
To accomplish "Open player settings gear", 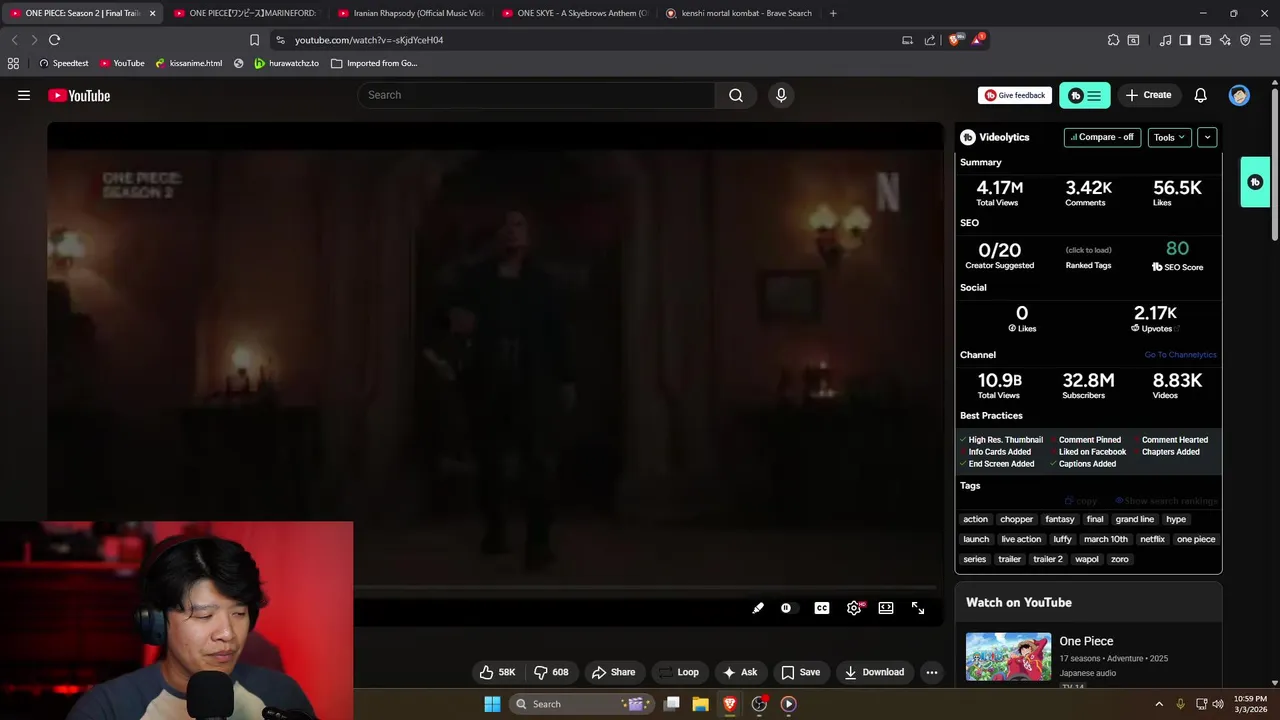I will [x=854, y=608].
